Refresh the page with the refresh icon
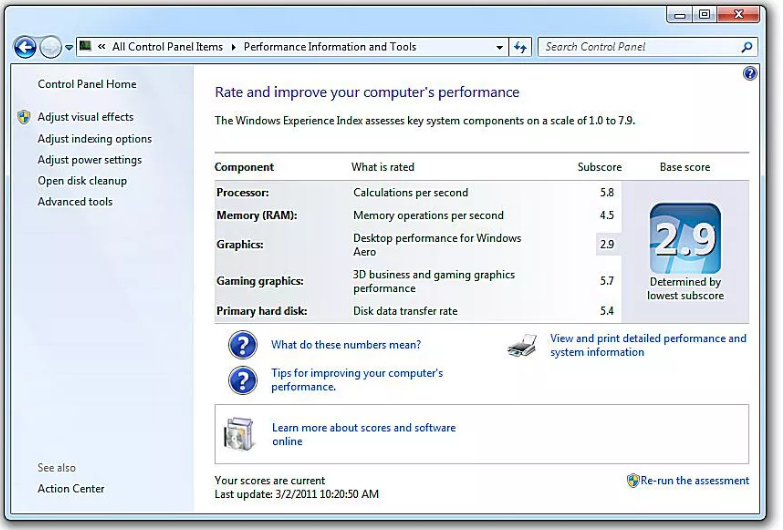 pos(520,47)
